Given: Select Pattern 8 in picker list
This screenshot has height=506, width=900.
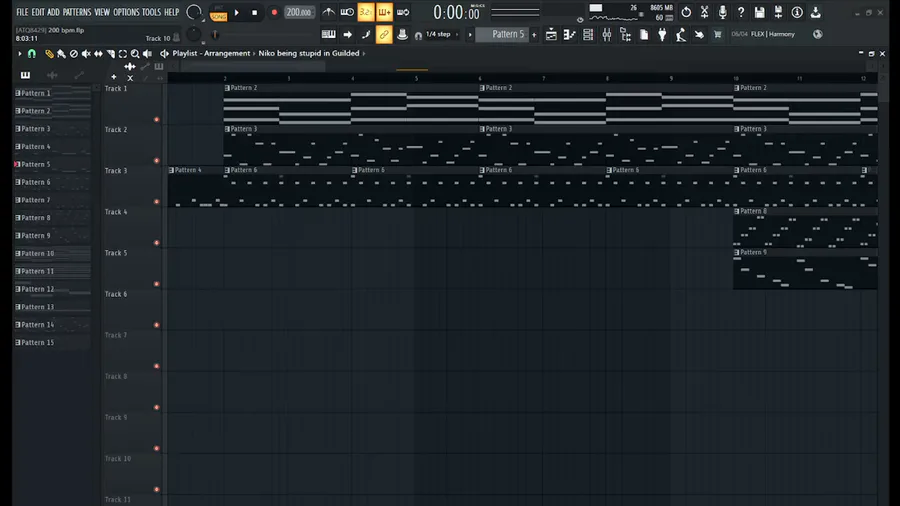Looking at the screenshot, I should tap(52, 218).
